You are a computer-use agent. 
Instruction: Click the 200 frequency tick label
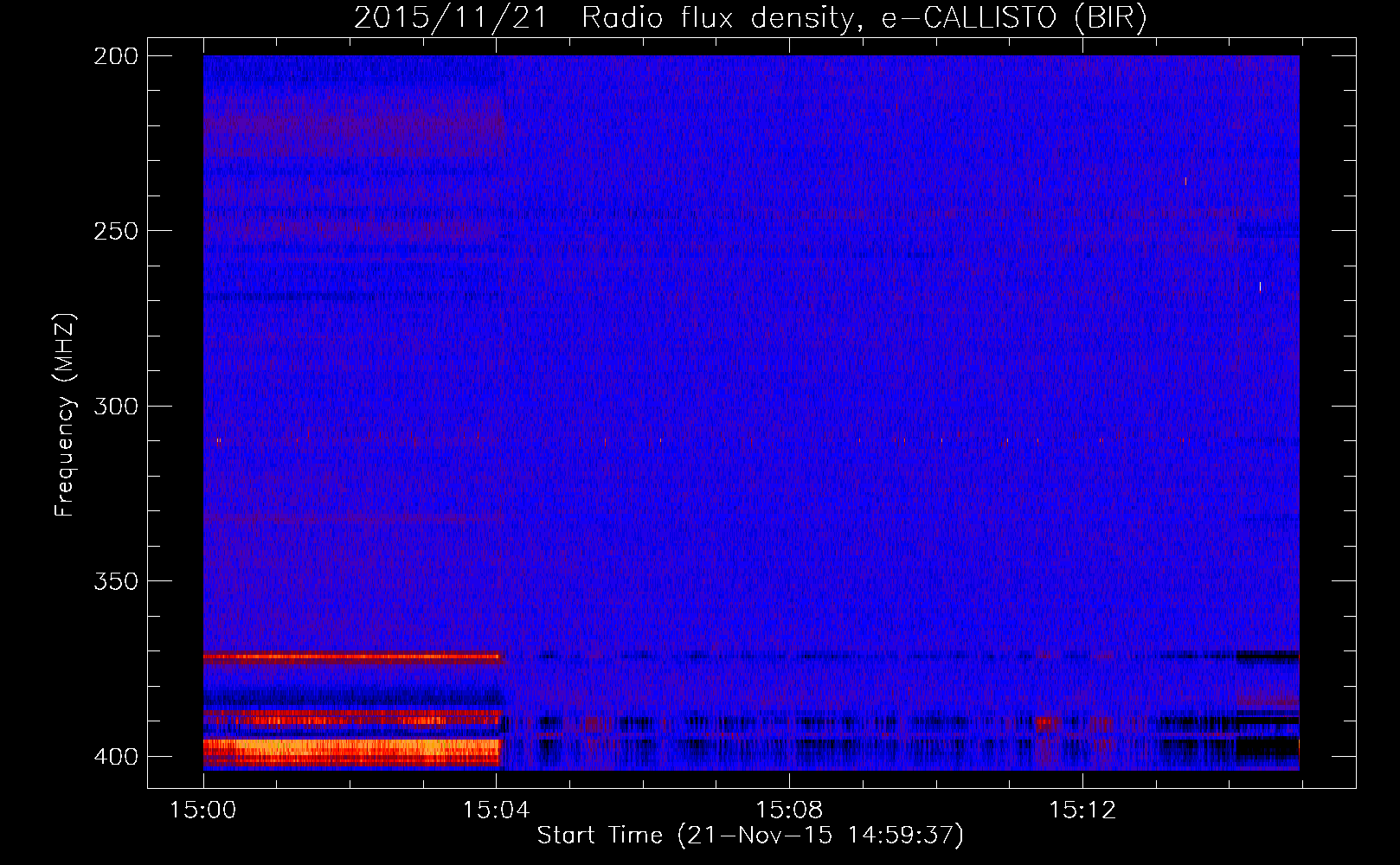(116, 56)
